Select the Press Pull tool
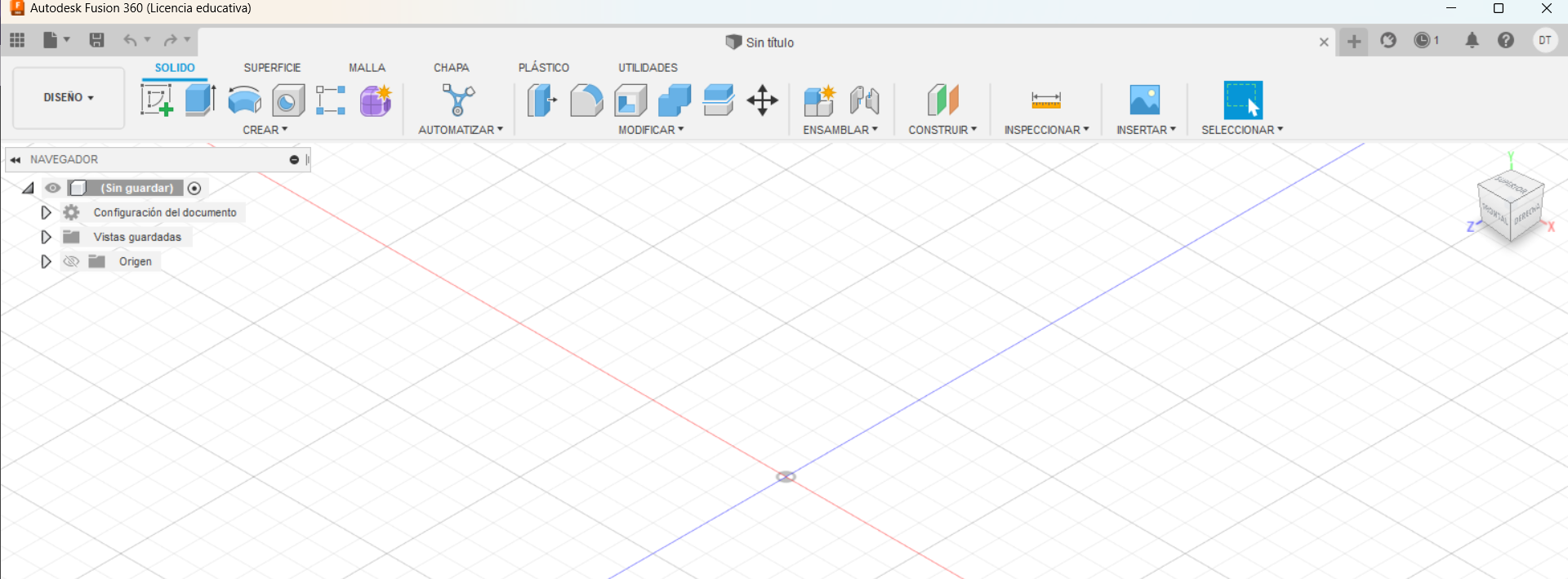1568x579 pixels. coord(541,100)
